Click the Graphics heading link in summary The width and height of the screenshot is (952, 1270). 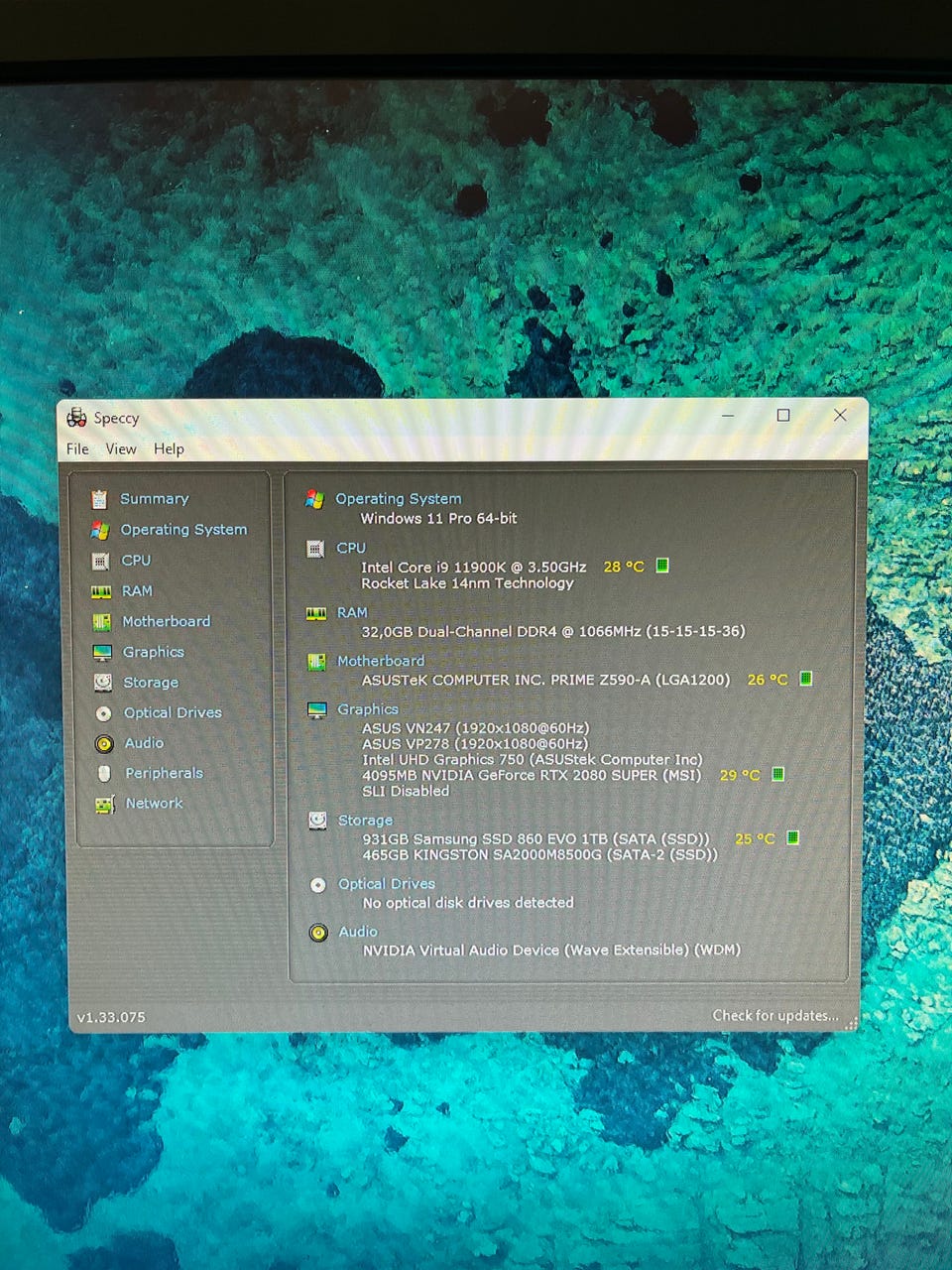point(368,709)
